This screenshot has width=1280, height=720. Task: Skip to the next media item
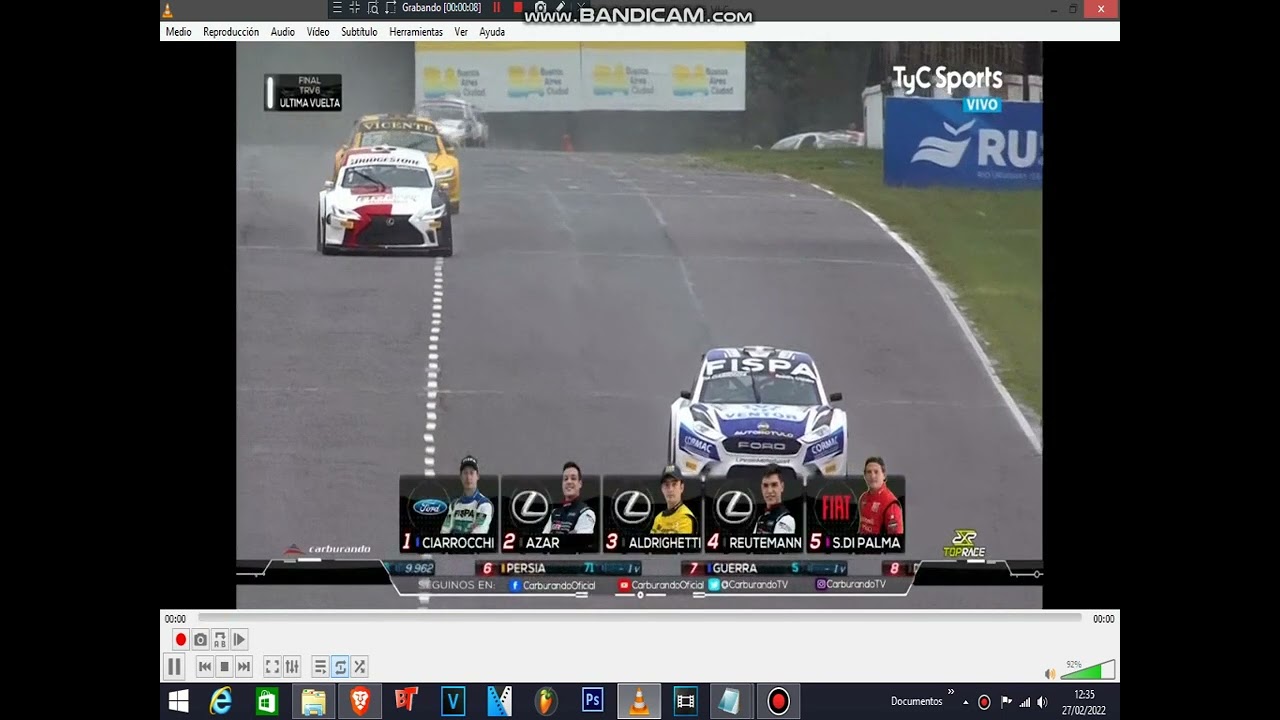244,667
